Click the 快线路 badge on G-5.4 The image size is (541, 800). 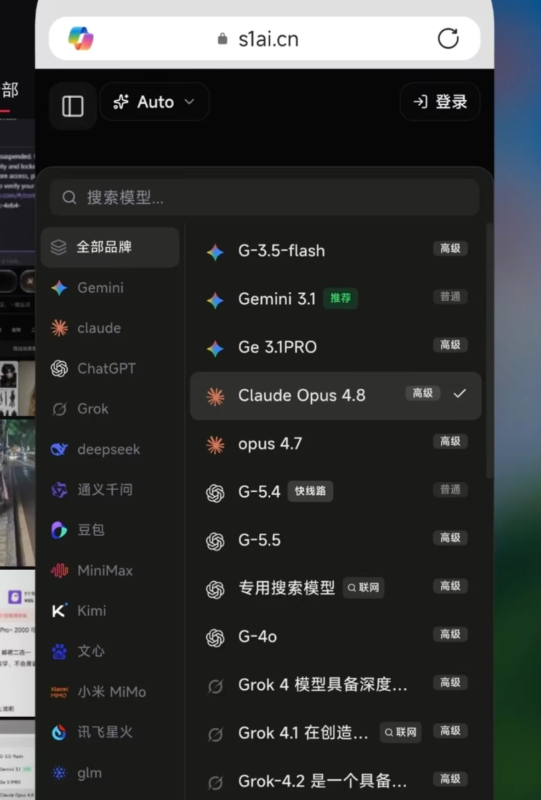[310, 491]
